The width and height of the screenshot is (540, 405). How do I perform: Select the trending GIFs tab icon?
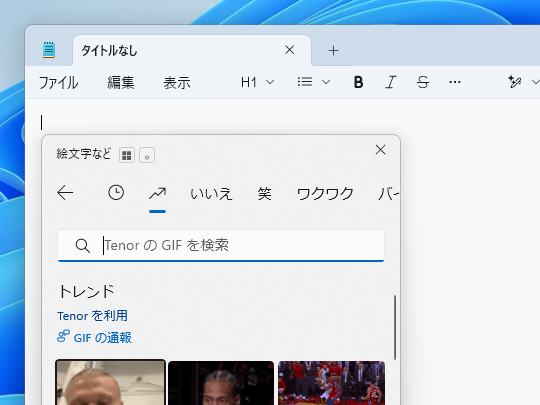(157, 194)
